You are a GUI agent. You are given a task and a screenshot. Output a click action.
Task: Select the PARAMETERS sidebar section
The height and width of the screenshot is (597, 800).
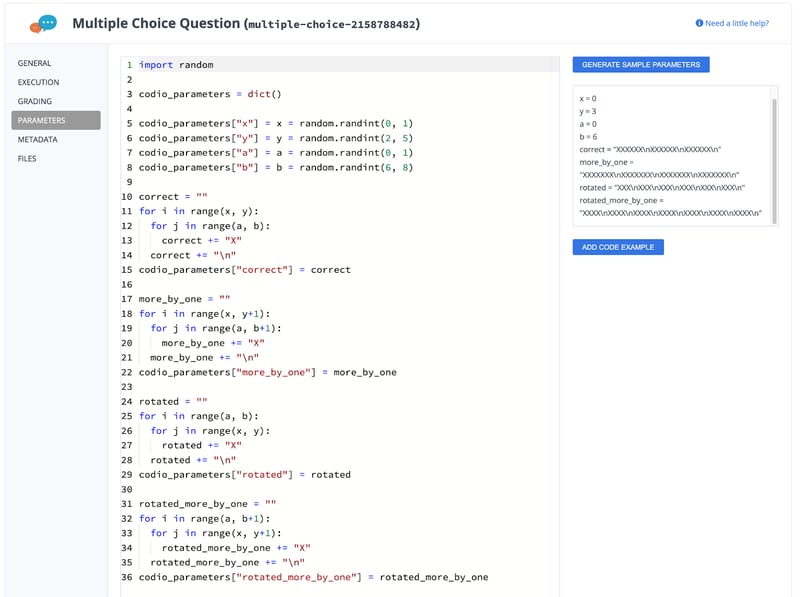point(41,120)
